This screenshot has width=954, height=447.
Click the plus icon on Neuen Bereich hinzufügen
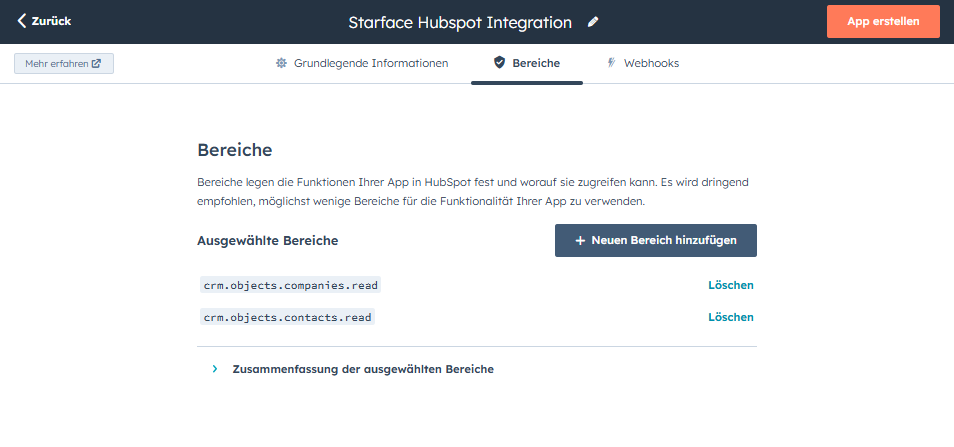(580, 241)
